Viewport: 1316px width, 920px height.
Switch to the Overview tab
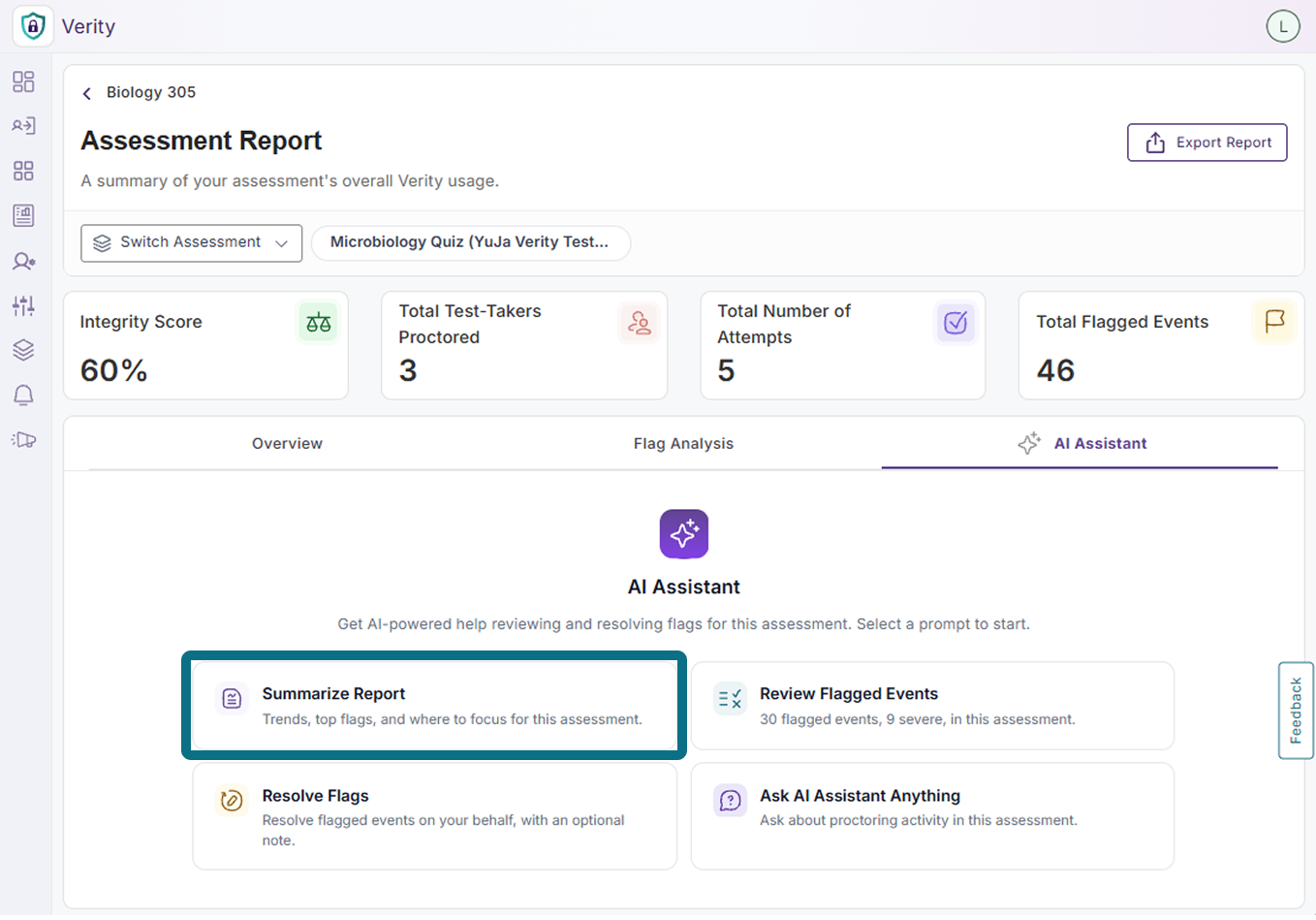click(287, 444)
